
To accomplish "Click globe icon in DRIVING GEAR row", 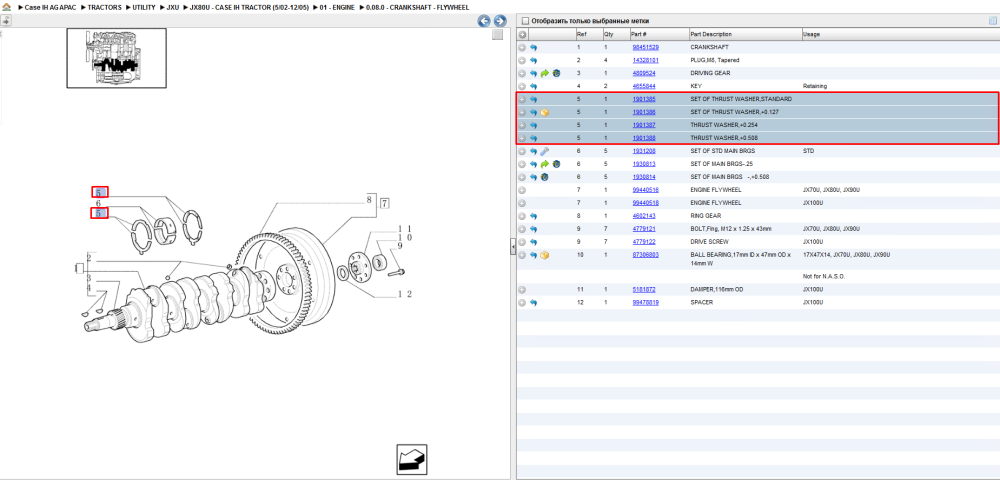I will pyautogui.click(x=556, y=73).
